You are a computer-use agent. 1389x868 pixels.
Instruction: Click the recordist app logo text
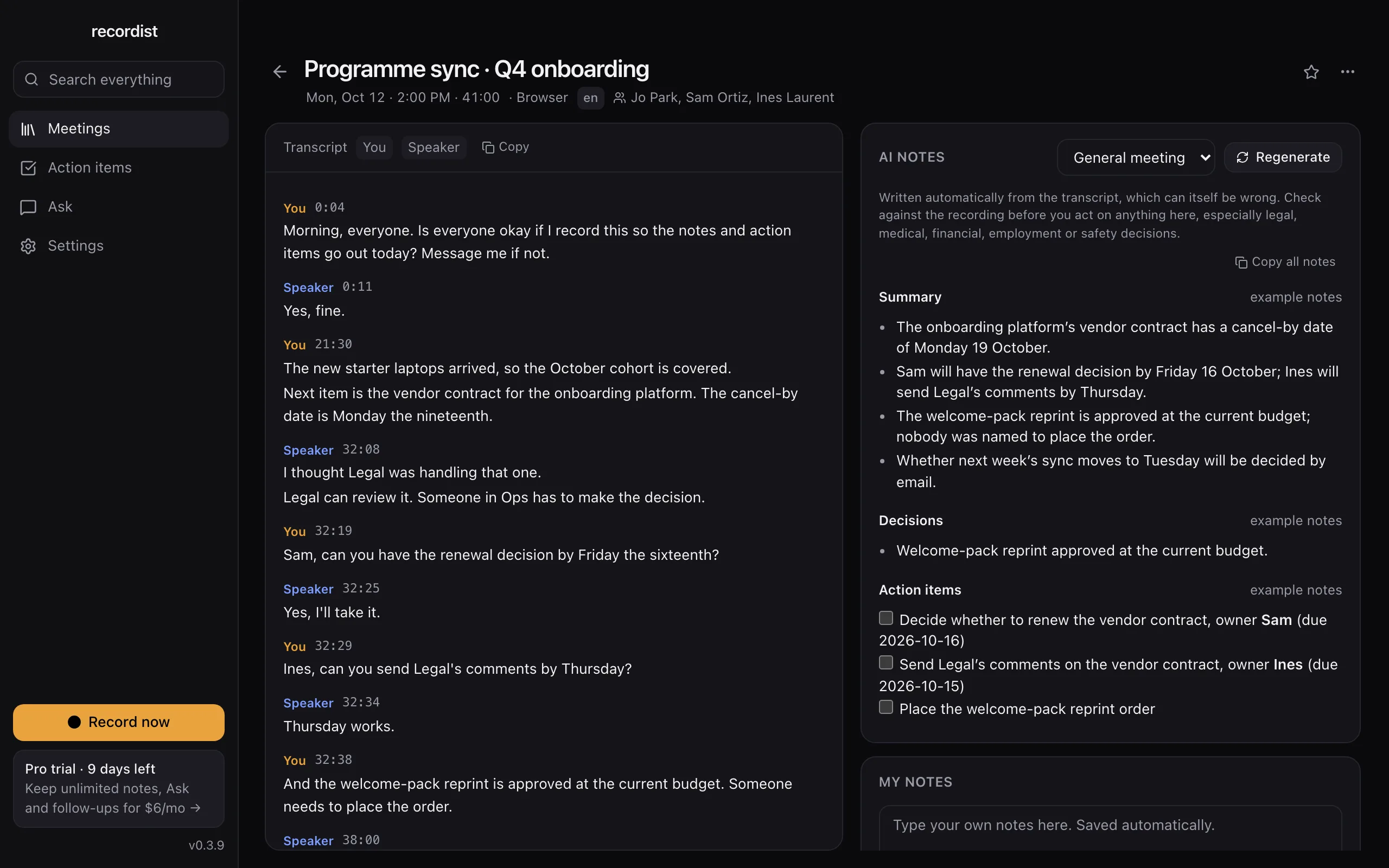[x=124, y=31]
